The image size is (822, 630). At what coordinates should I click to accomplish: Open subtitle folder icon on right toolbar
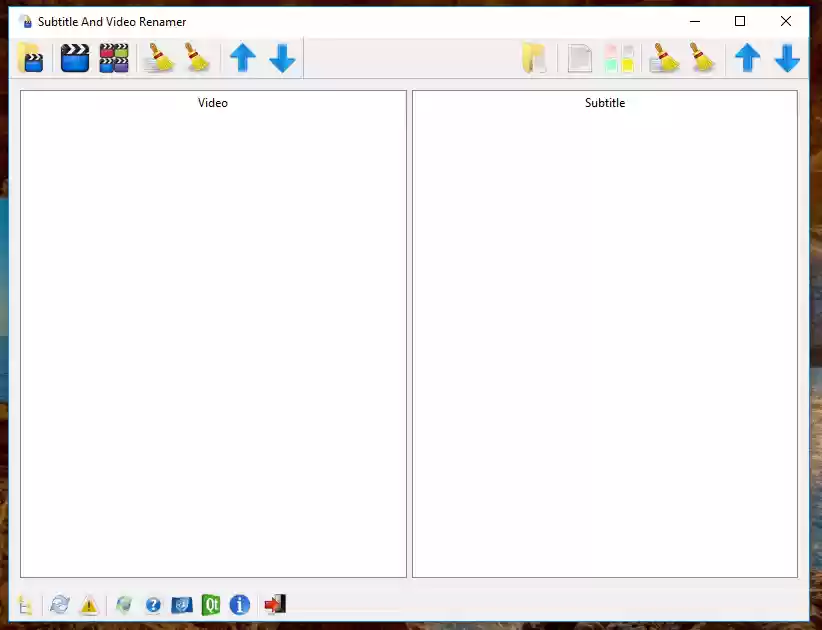[x=535, y=58]
